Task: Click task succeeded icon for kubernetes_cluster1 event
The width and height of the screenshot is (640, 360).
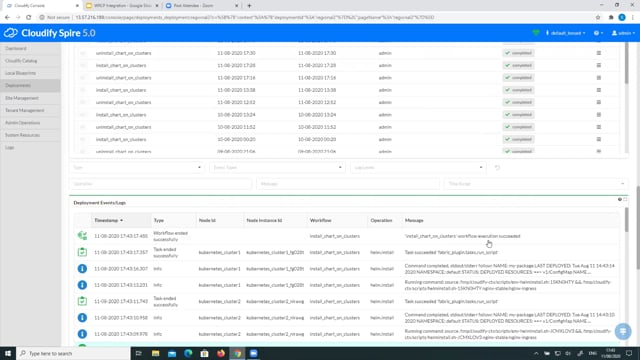Action: tap(82, 252)
